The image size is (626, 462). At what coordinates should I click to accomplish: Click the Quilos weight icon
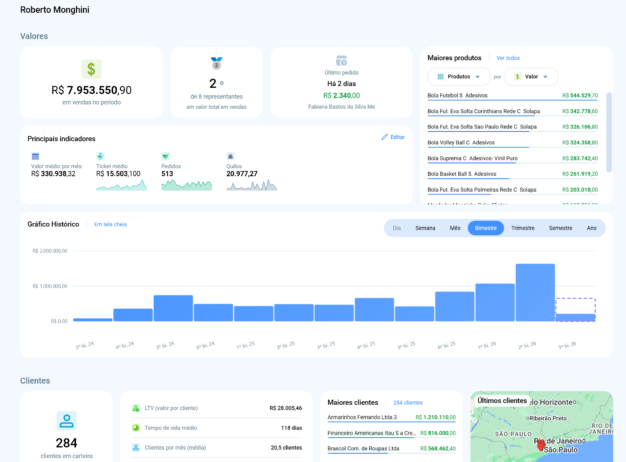(x=230, y=156)
